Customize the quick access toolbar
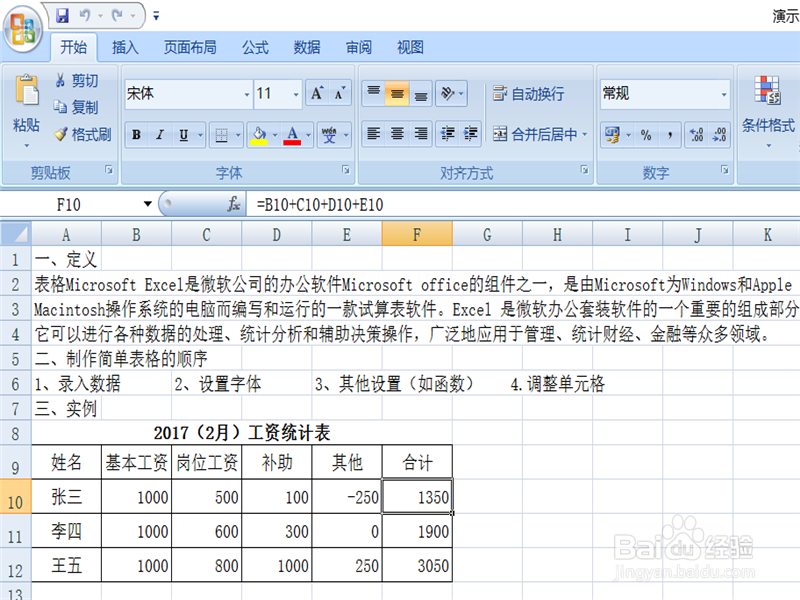Image resolution: width=800 pixels, height=600 pixels. (156, 16)
